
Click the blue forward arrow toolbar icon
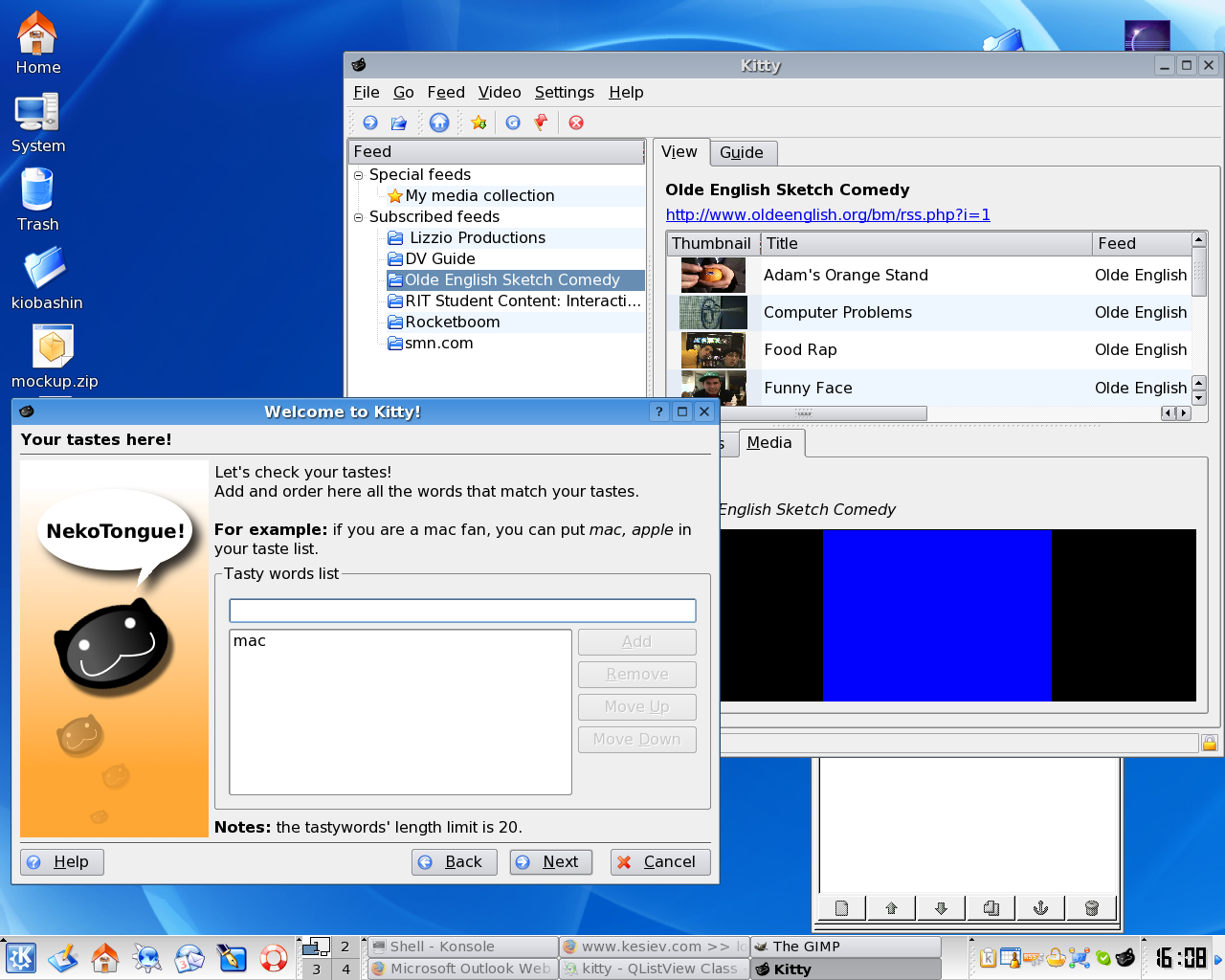click(x=370, y=122)
